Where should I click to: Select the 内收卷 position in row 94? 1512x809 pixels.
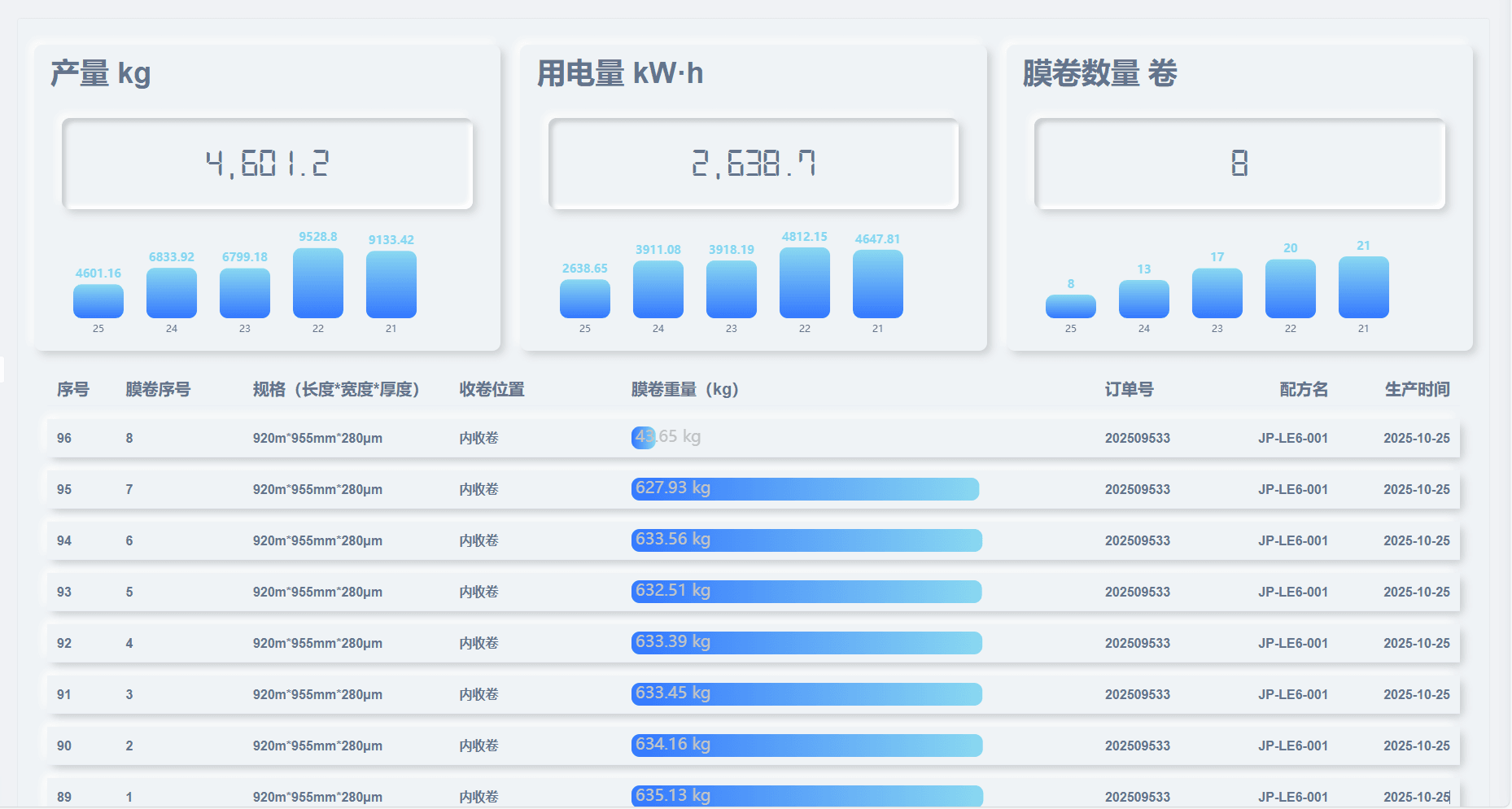478,540
